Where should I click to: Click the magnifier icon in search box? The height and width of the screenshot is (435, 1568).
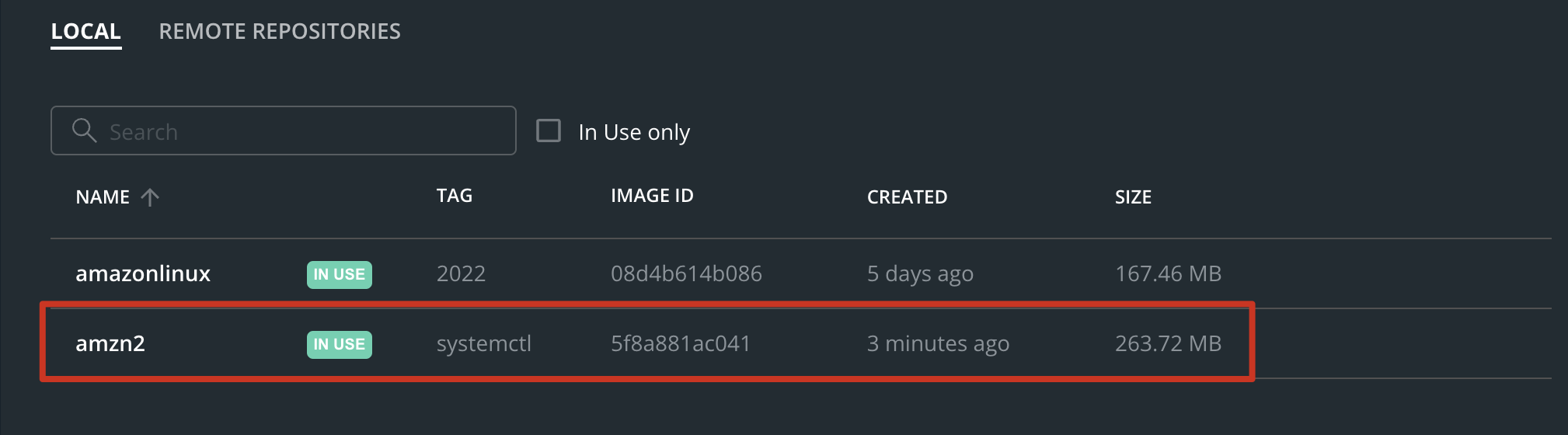(84, 130)
